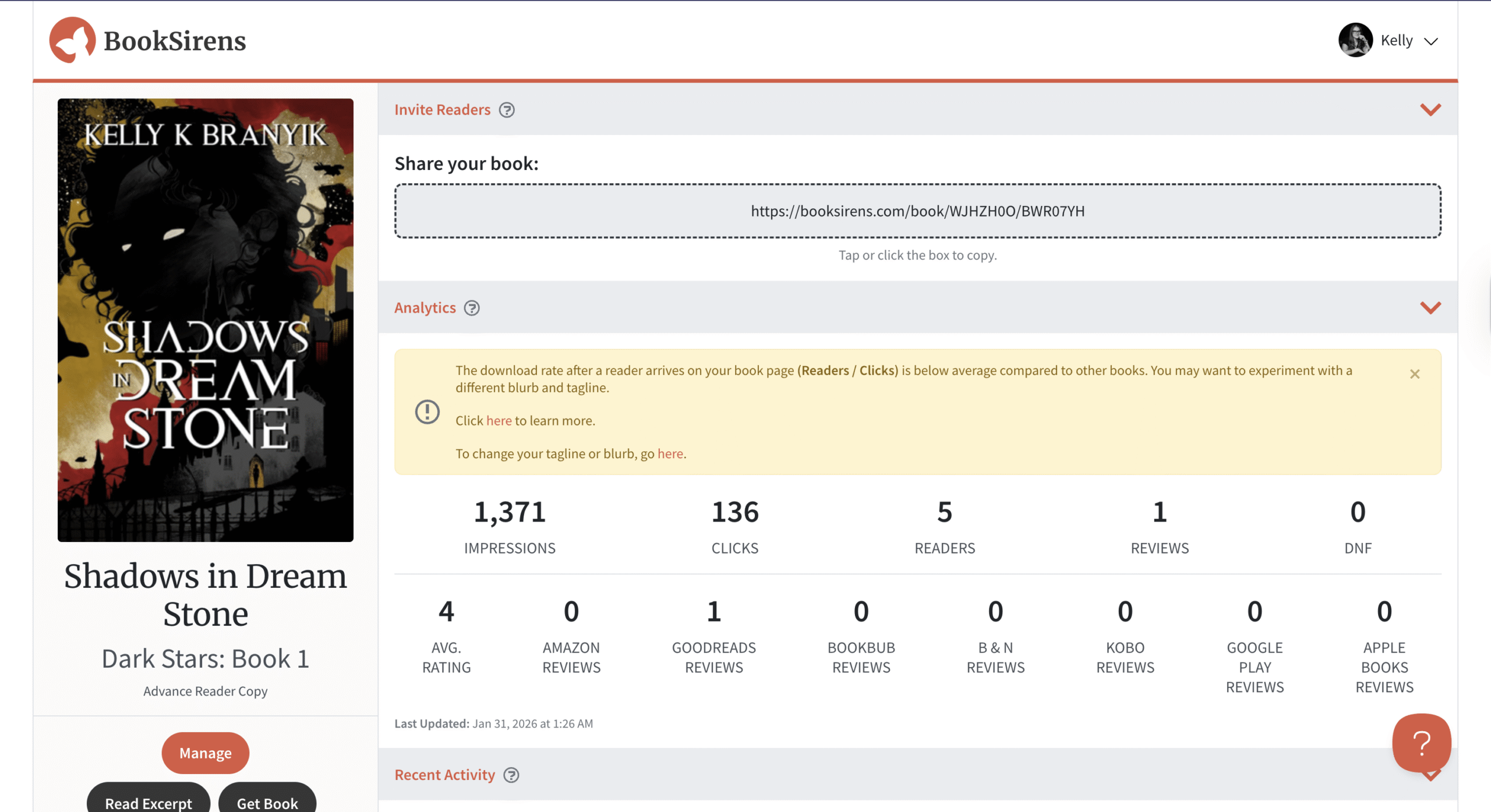
Task: Click the share link box to copy URL
Action: pyautogui.click(x=917, y=211)
